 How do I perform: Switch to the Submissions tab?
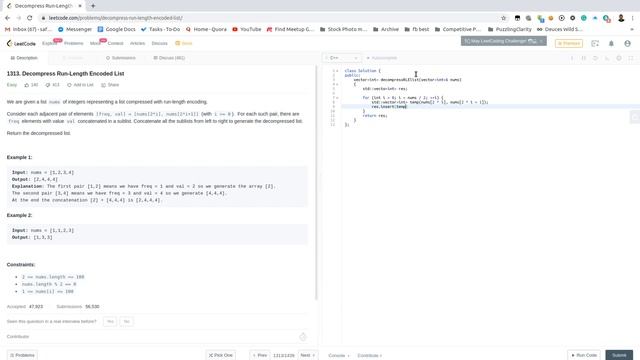pyautogui.click(x=121, y=58)
